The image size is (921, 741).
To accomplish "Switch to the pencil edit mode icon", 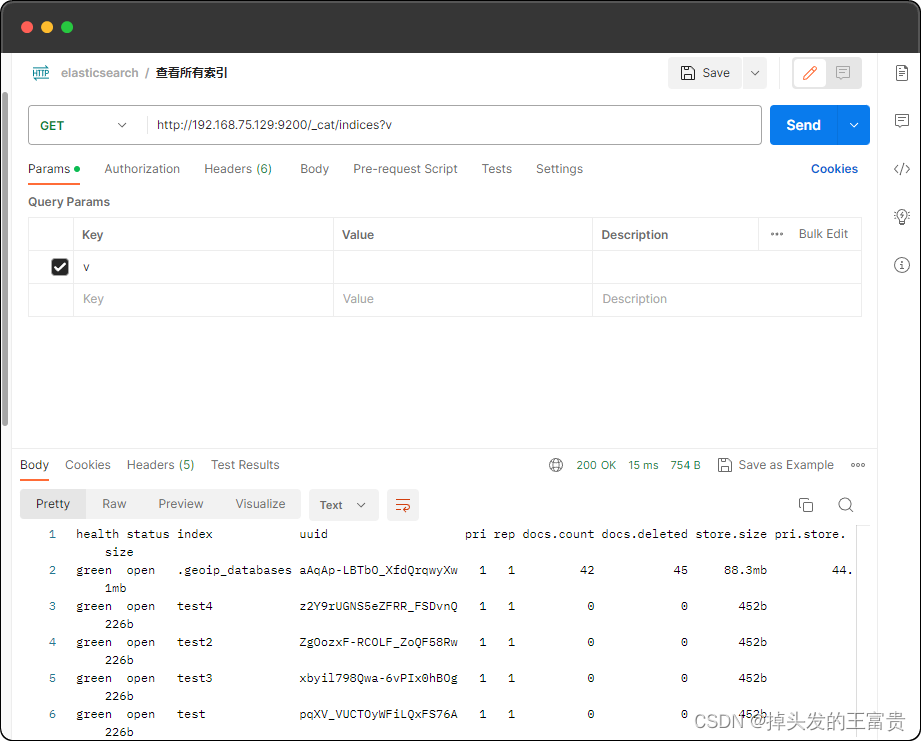I will pyautogui.click(x=810, y=73).
